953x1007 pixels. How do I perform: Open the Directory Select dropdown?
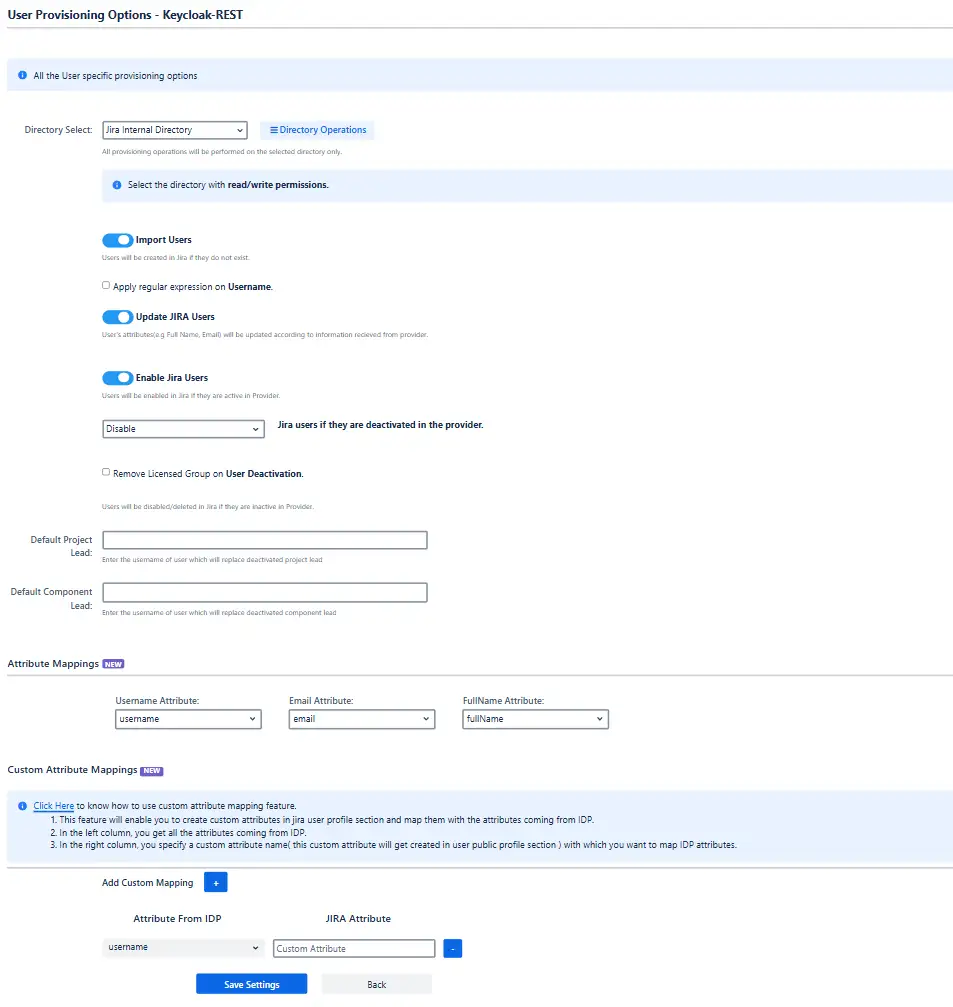click(175, 130)
